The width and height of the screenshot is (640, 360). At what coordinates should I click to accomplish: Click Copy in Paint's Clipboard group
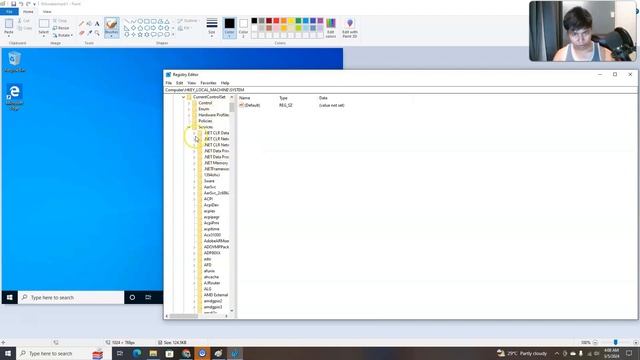point(25,28)
